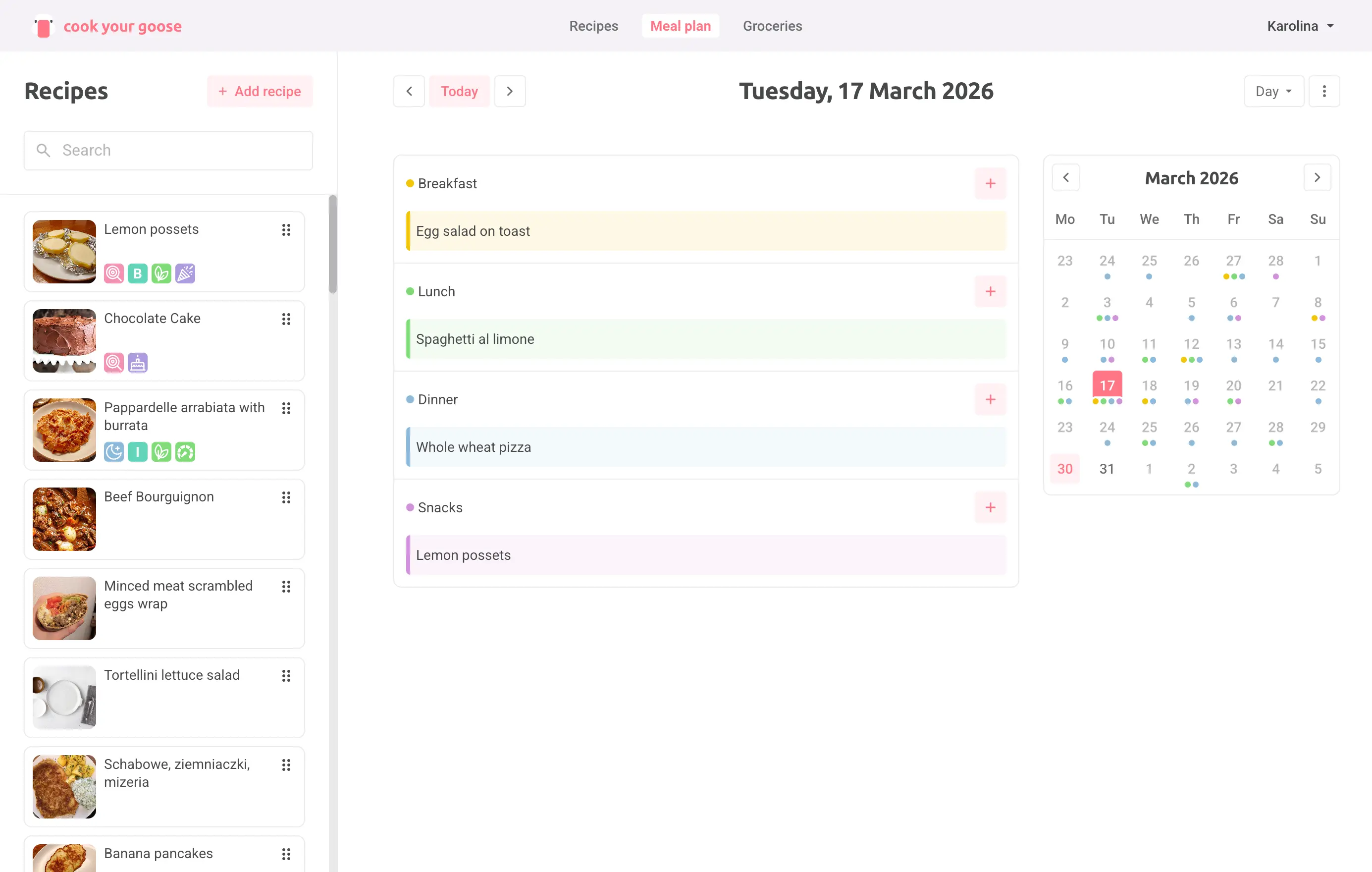The width and height of the screenshot is (1372, 872).
Task: Click the cook your goose logo
Action: (x=107, y=26)
